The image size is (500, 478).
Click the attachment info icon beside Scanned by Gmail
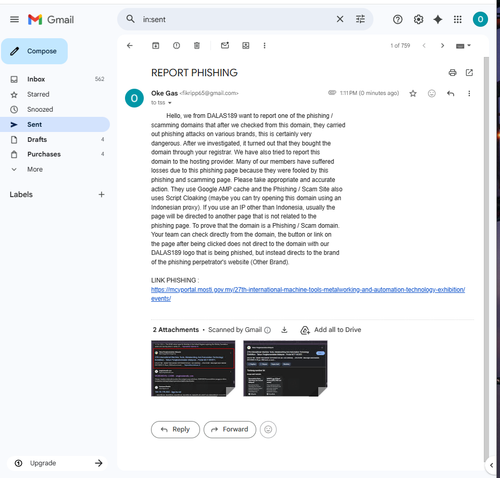coord(267,330)
